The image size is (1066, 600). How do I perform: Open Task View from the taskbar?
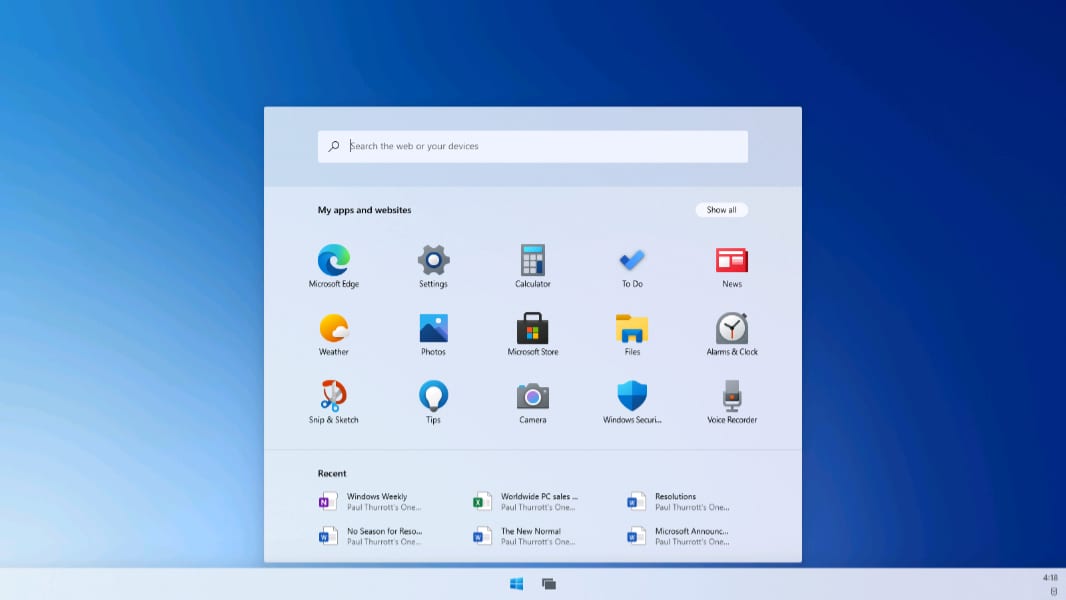[548, 584]
